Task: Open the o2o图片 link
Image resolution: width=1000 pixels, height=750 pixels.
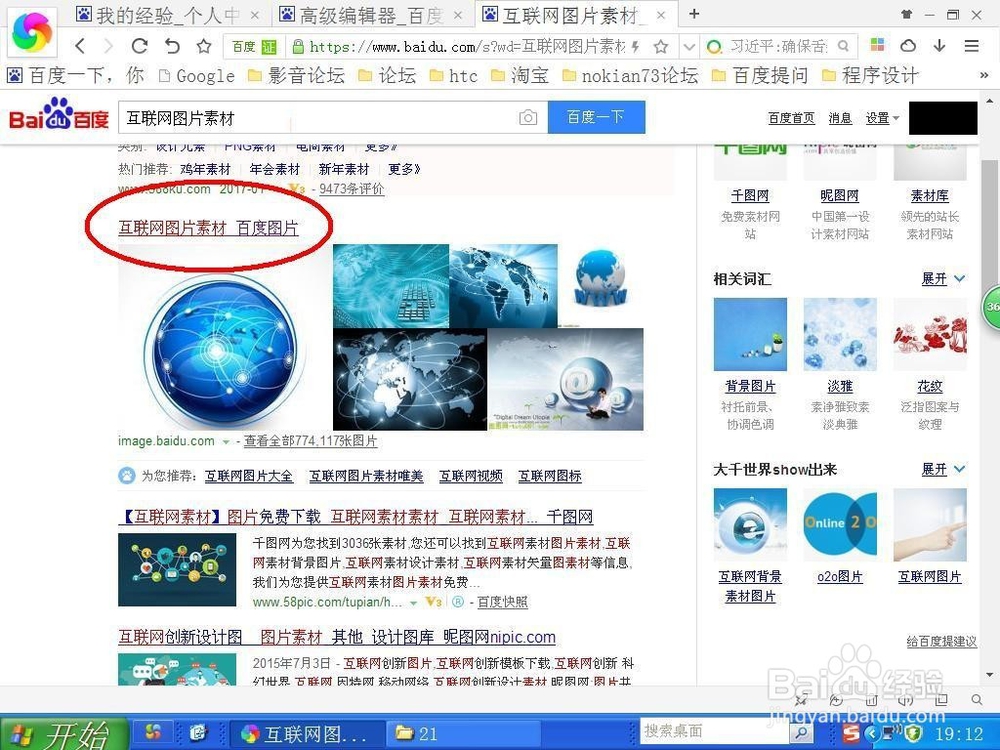Action: [840, 577]
